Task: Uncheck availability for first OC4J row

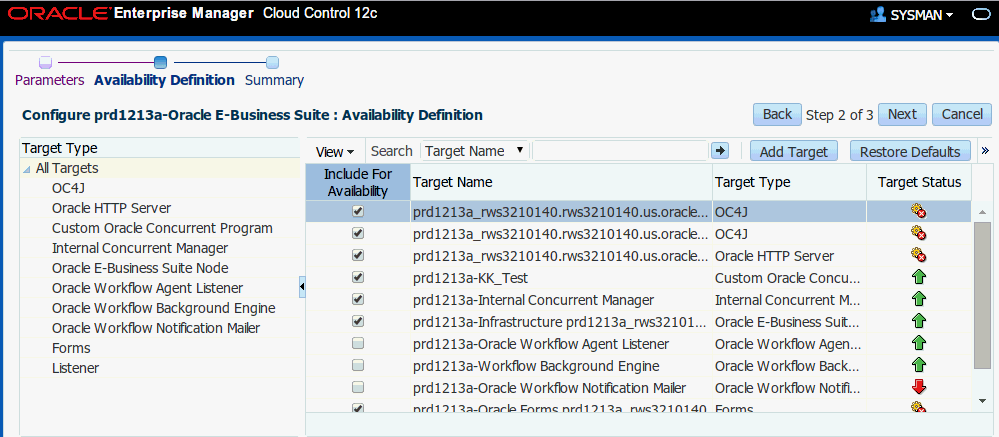Action: coord(358,211)
